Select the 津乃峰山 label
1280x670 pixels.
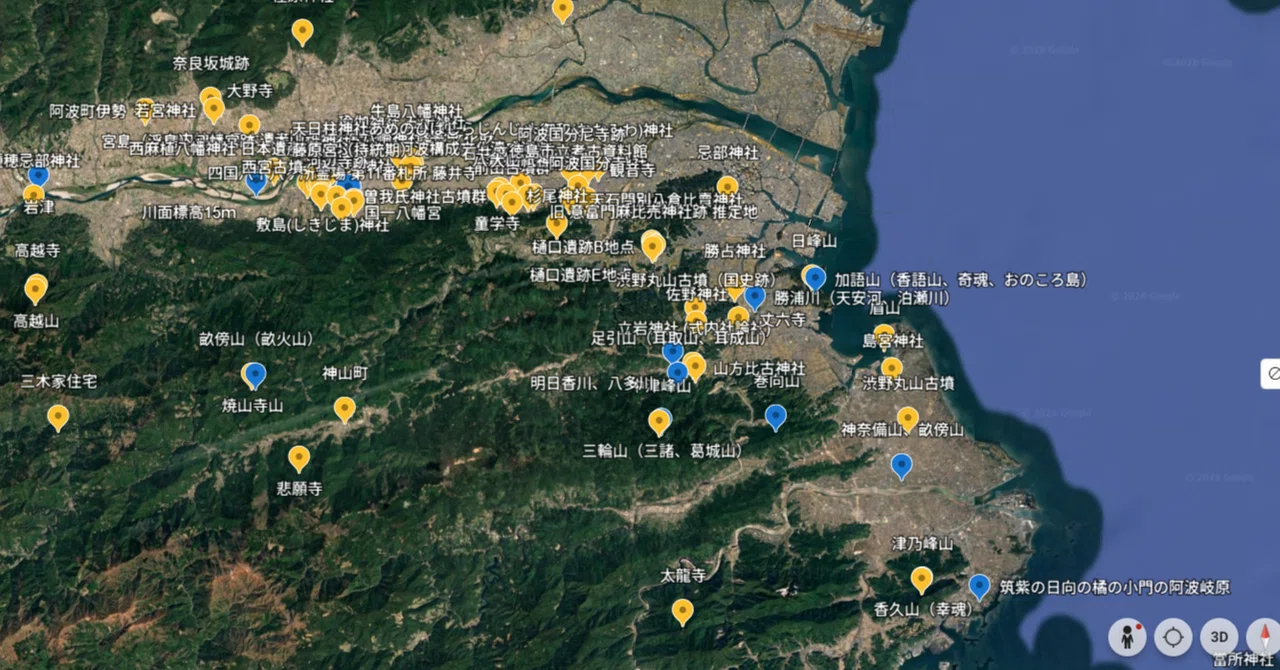(922, 543)
